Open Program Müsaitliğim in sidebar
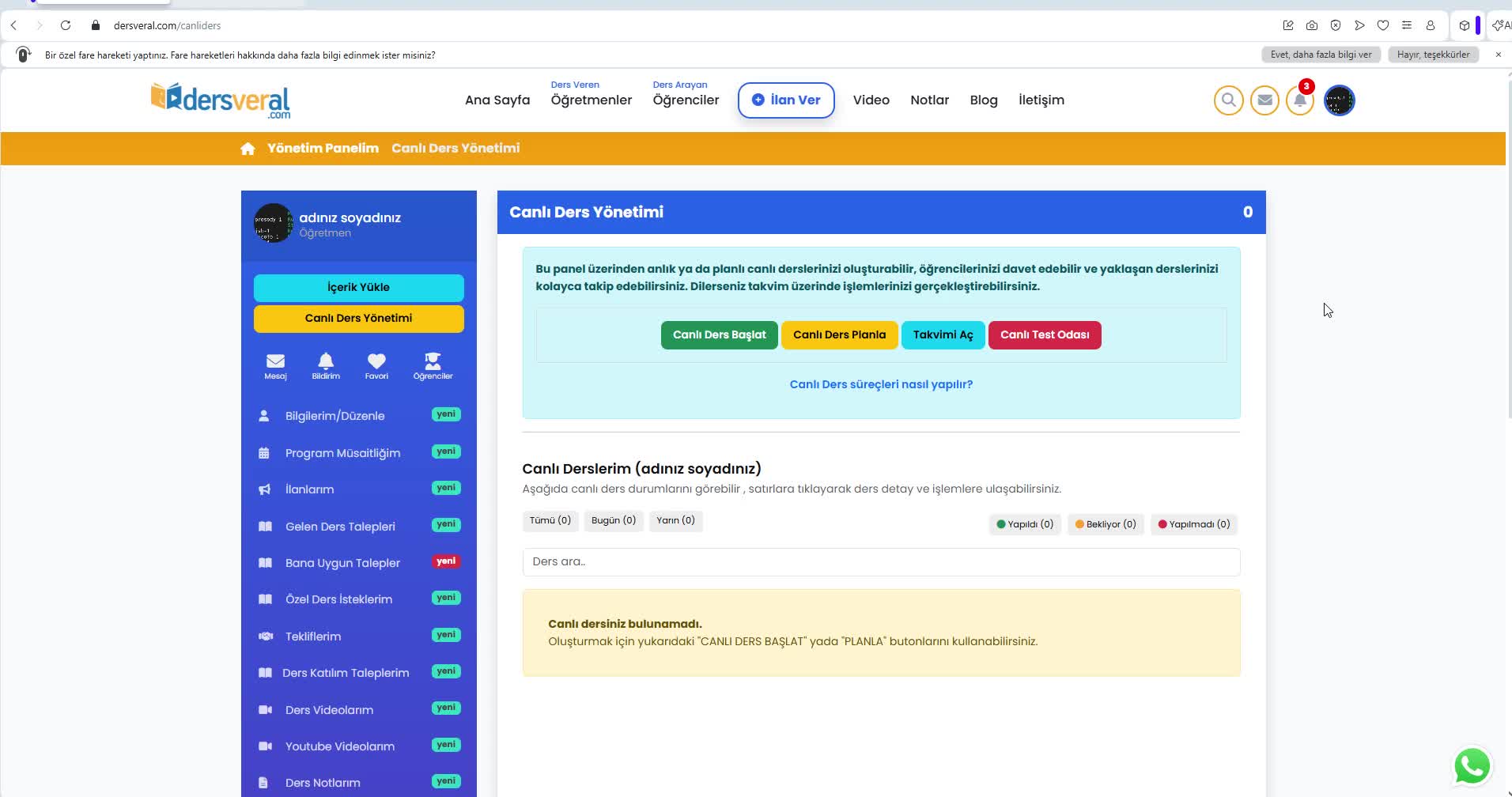This screenshot has width=1512, height=797. [x=342, y=453]
